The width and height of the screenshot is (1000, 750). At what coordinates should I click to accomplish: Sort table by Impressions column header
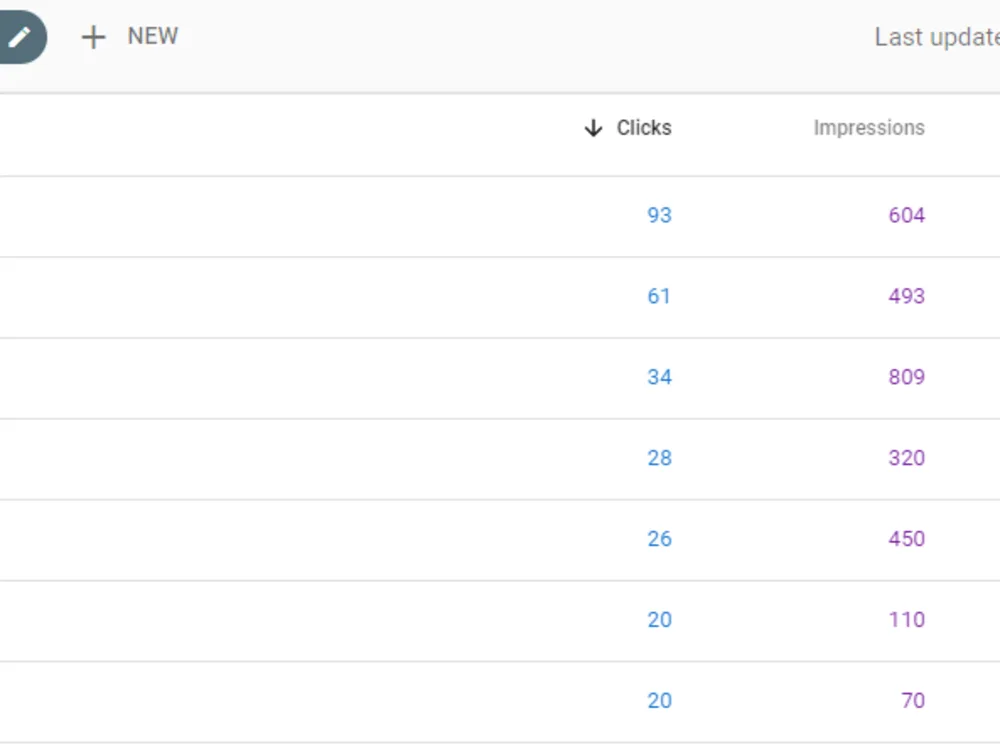869,128
